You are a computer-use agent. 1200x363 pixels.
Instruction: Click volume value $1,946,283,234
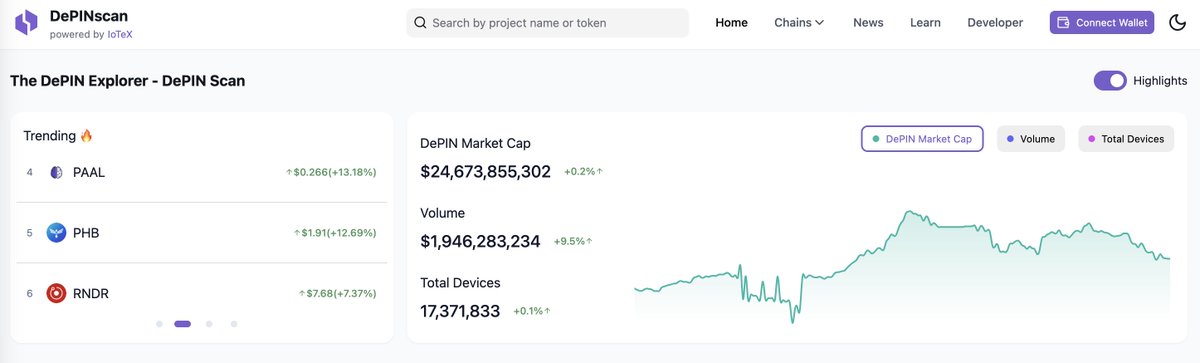480,241
